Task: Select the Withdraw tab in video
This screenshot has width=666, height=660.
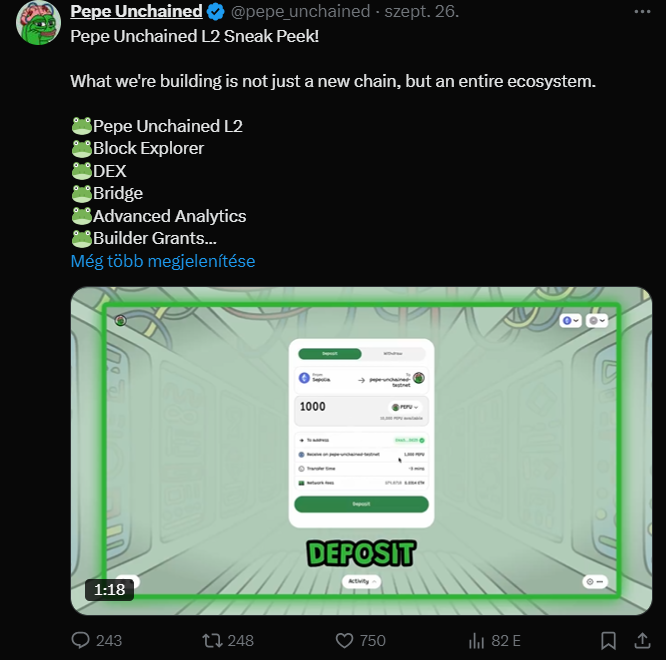Action: click(393, 353)
